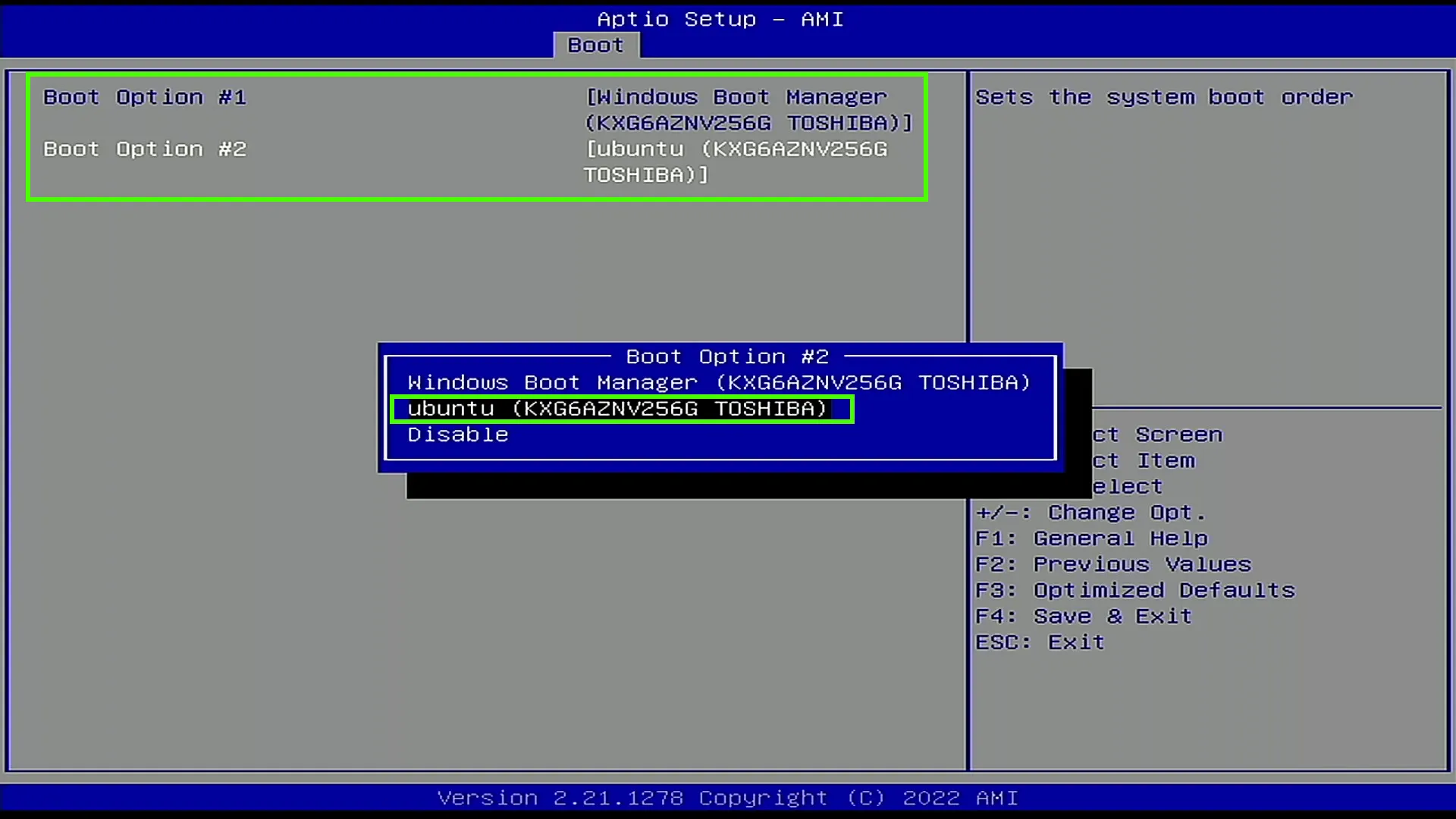Click the F2: Previous Values hint
1456x819 pixels.
1113,565
